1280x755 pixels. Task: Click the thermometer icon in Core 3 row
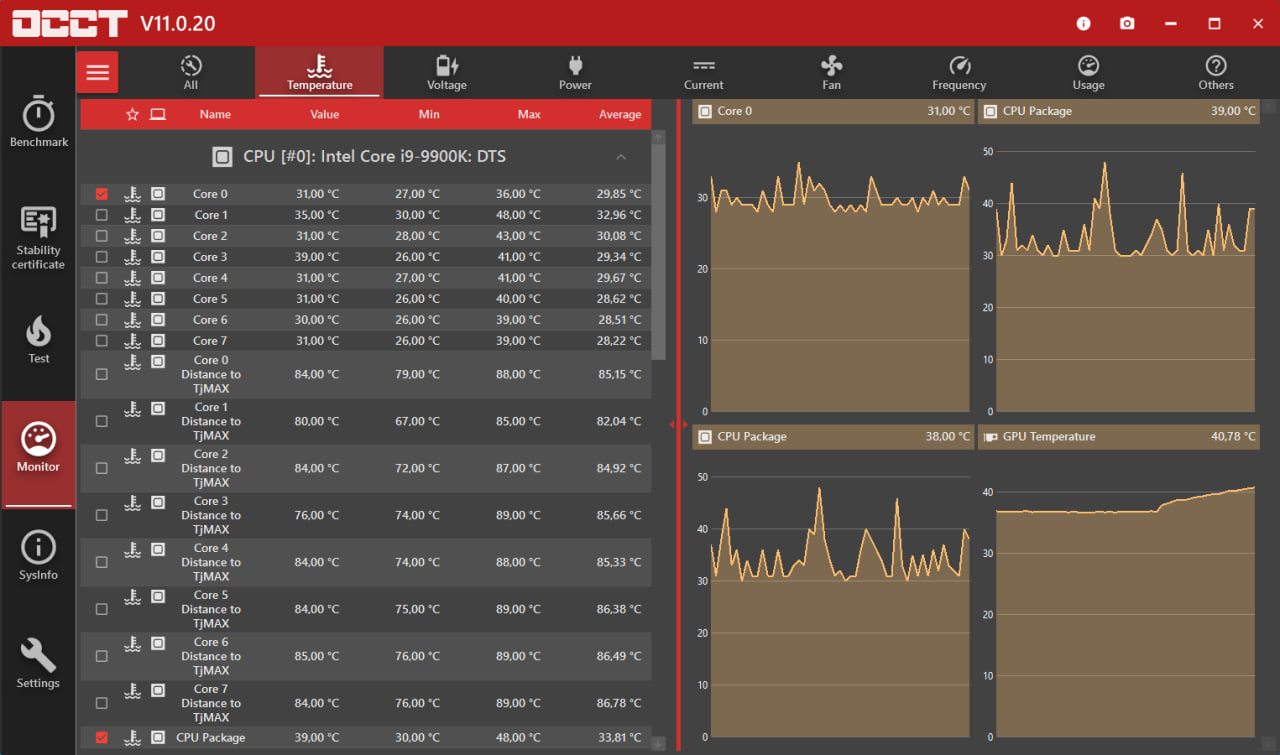tap(132, 256)
